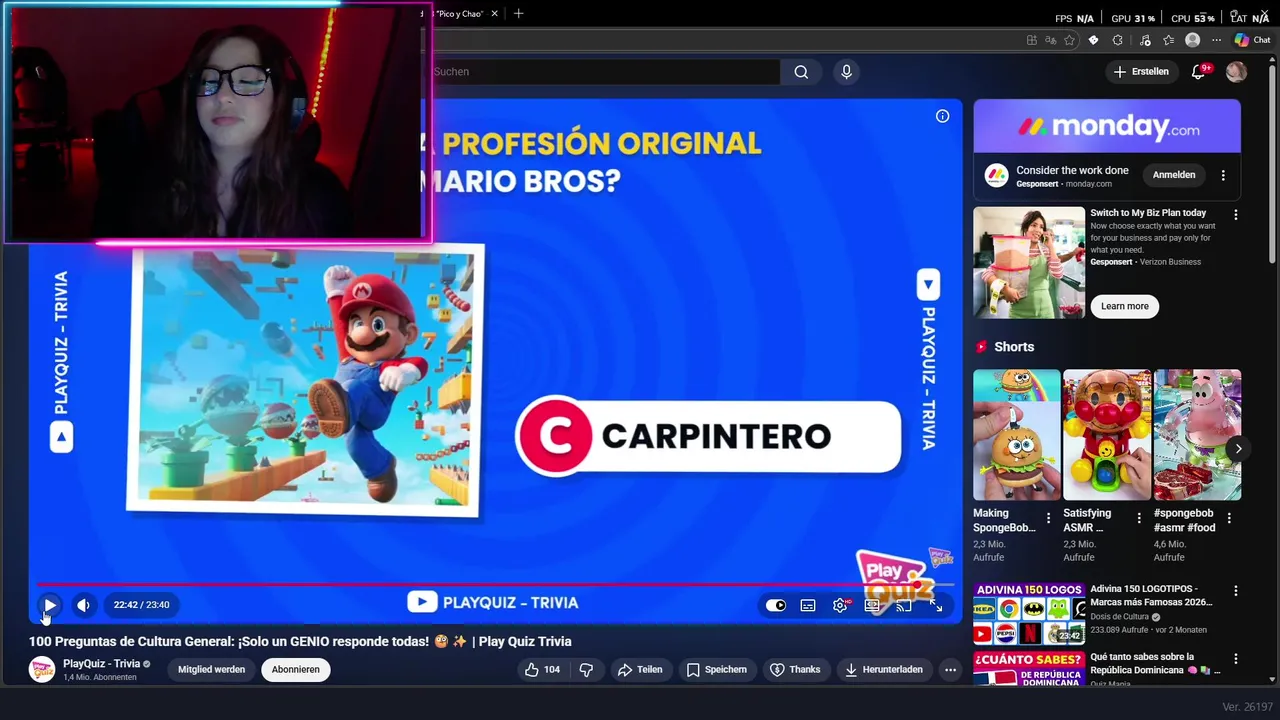
Task: Dislike the video with thumbs down
Action: [587, 670]
